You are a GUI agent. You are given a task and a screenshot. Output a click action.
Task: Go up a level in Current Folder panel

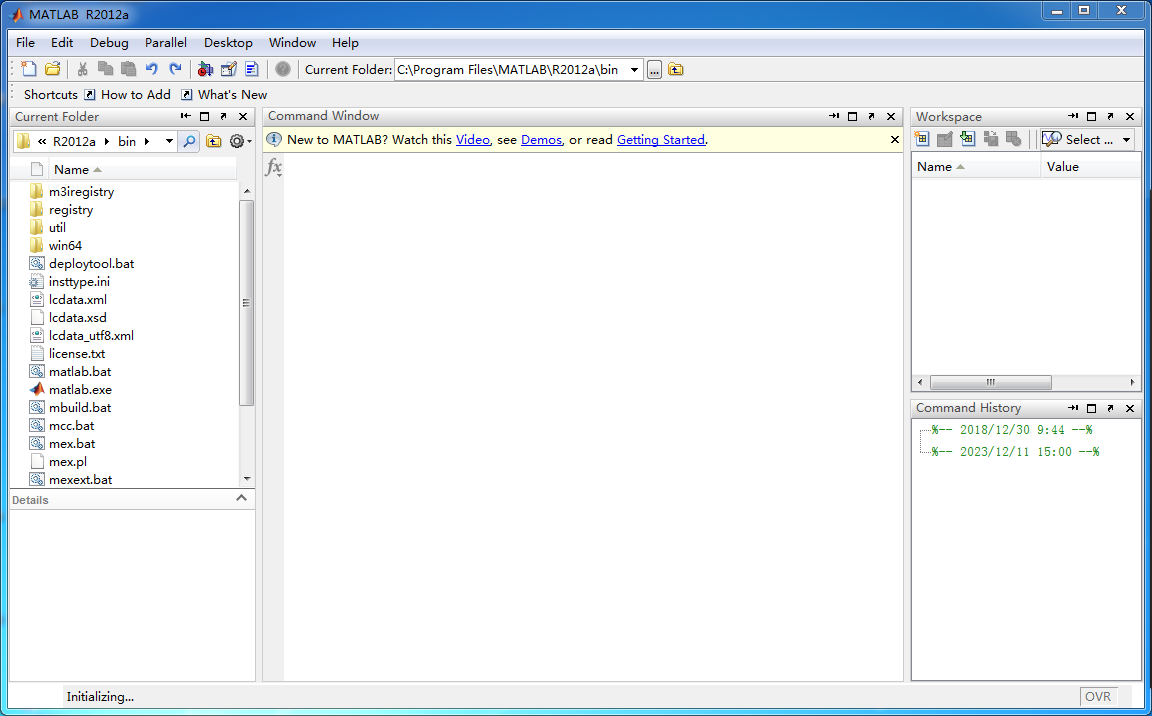coord(214,141)
